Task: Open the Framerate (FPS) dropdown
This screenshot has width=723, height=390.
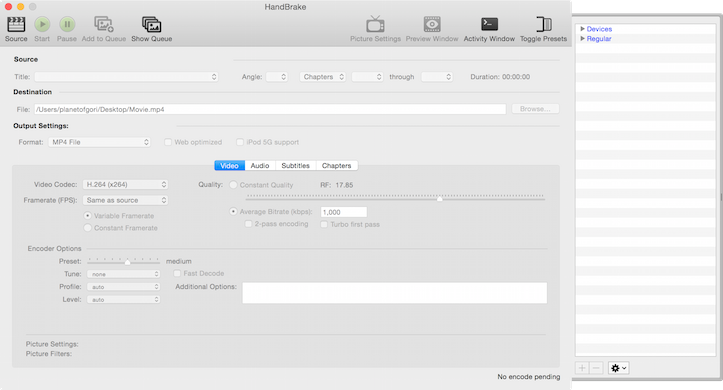Action: tap(125, 200)
